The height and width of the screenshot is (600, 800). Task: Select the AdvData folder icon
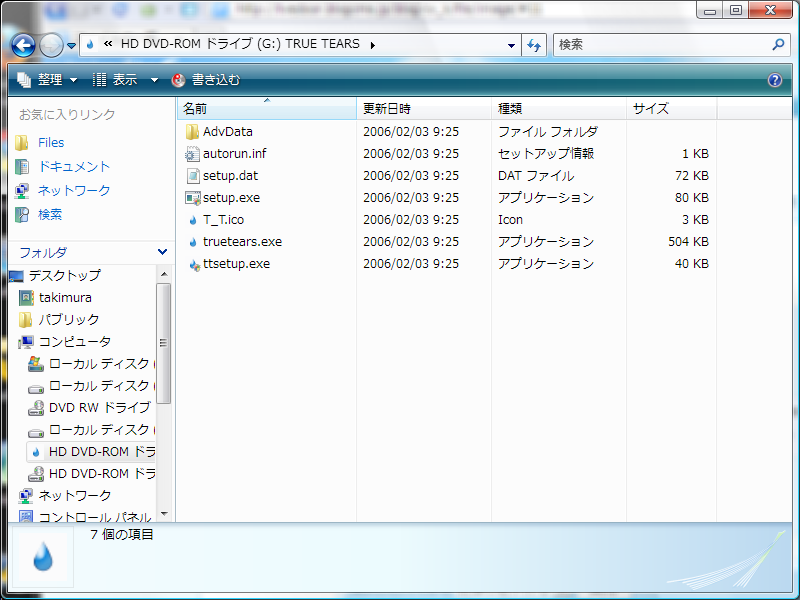[192, 132]
